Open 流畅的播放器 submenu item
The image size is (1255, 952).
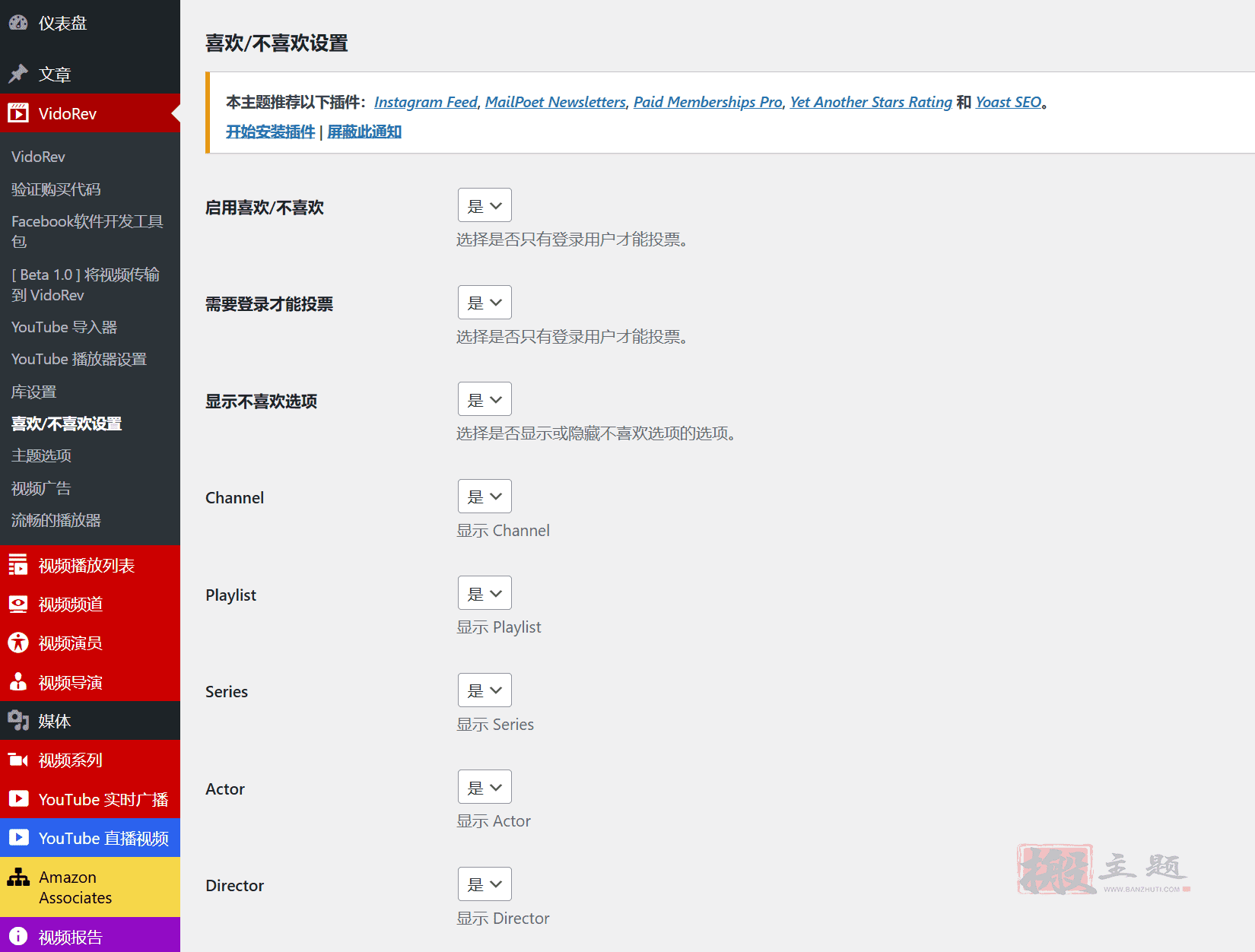[56, 520]
